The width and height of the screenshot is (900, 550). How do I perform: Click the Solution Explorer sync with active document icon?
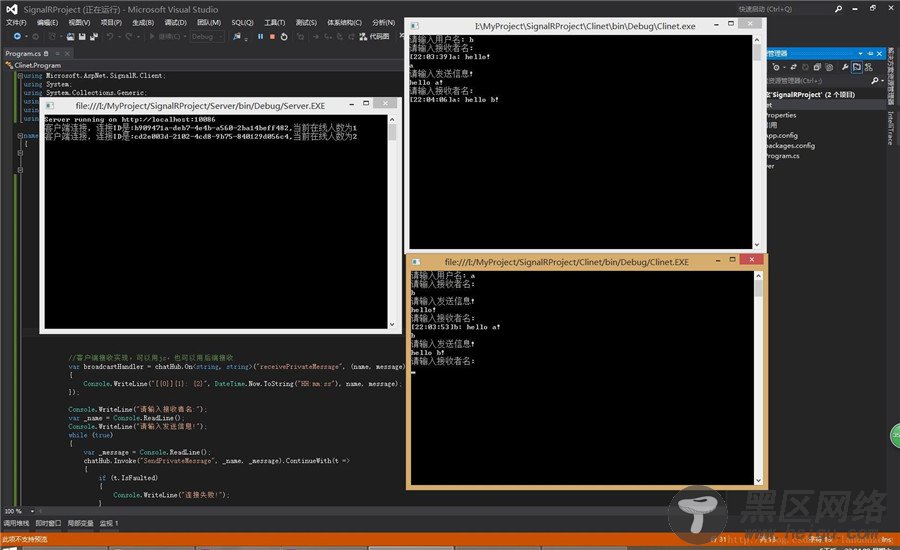(x=794, y=67)
